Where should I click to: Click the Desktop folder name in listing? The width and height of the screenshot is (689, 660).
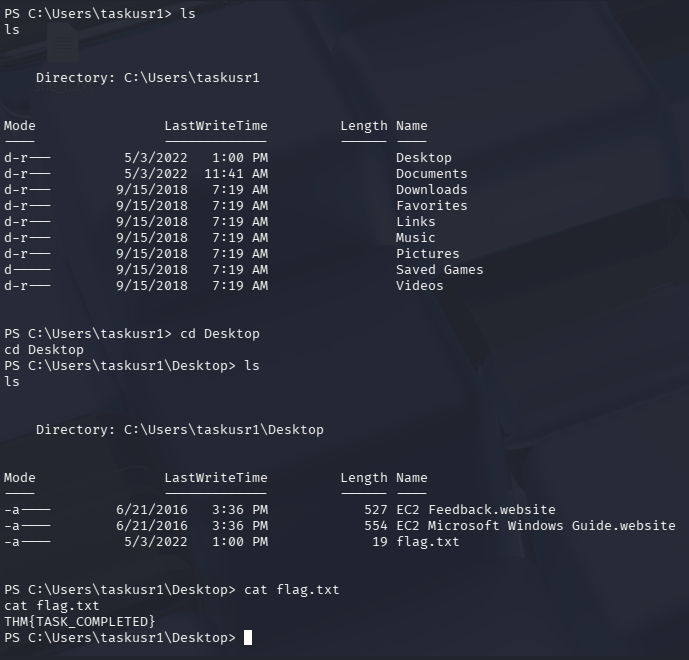pyautogui.click(x=423, y=158)
